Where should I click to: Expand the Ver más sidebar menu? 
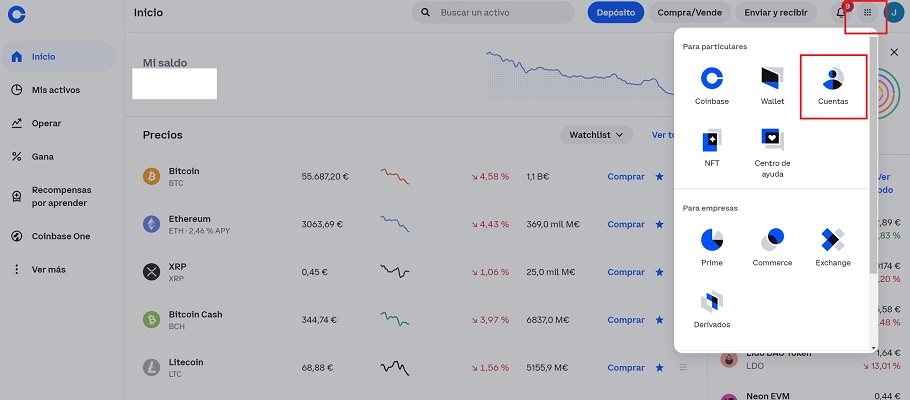(48, 269)
